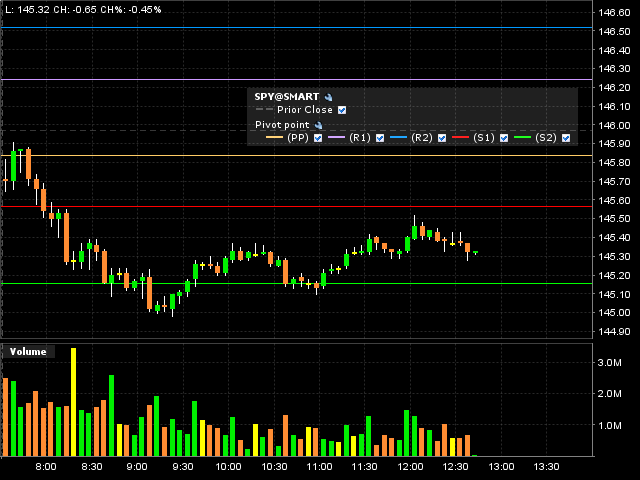Toggle the (R2) line checkbox

(x=442, y=138)
